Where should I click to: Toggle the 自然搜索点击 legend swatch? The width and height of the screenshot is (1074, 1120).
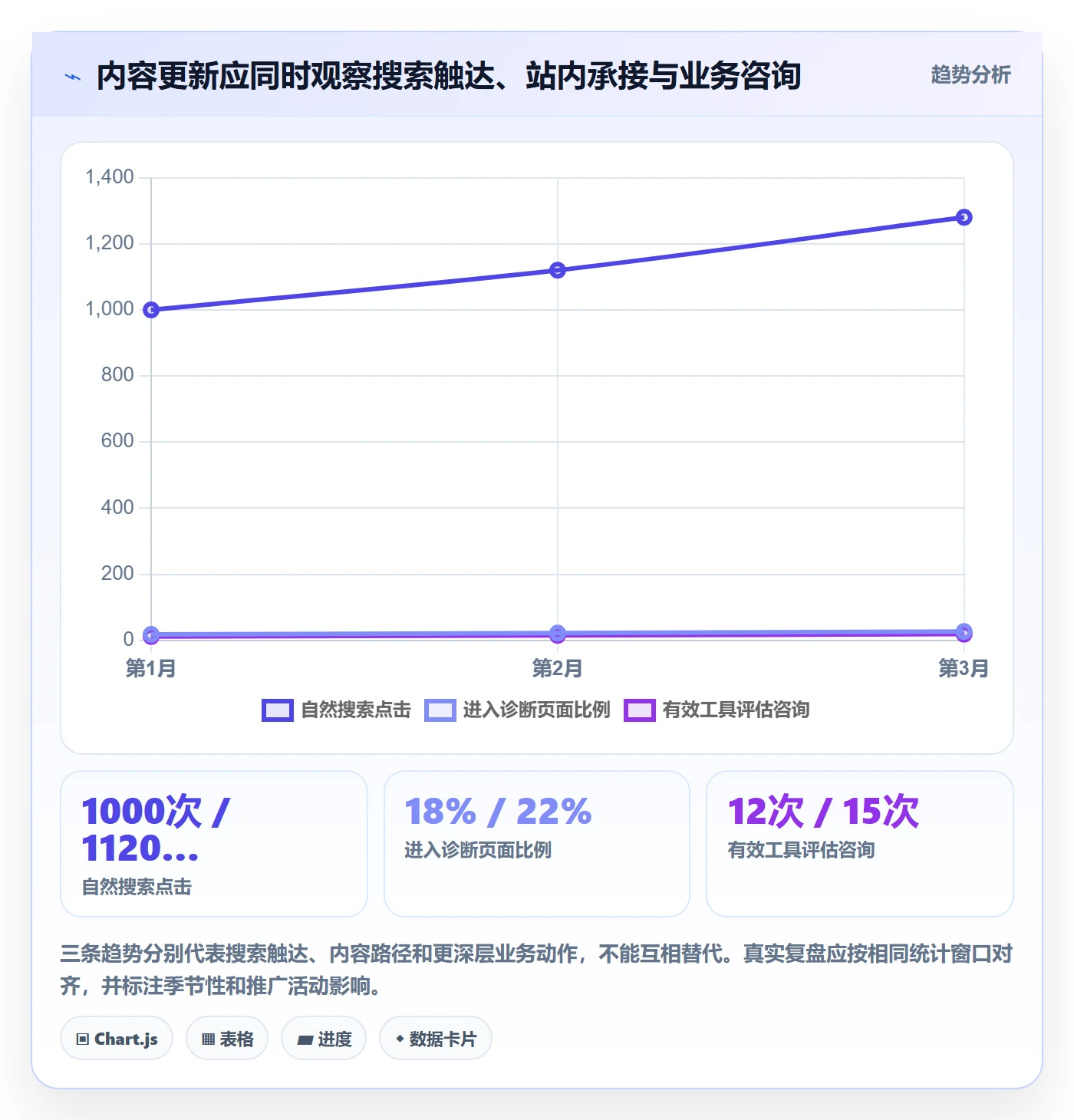278,710
